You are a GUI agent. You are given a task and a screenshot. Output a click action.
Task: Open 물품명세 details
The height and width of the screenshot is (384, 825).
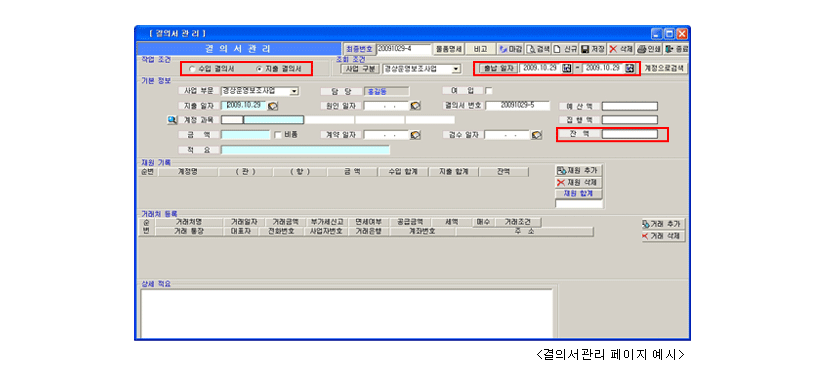click(449, 49)
